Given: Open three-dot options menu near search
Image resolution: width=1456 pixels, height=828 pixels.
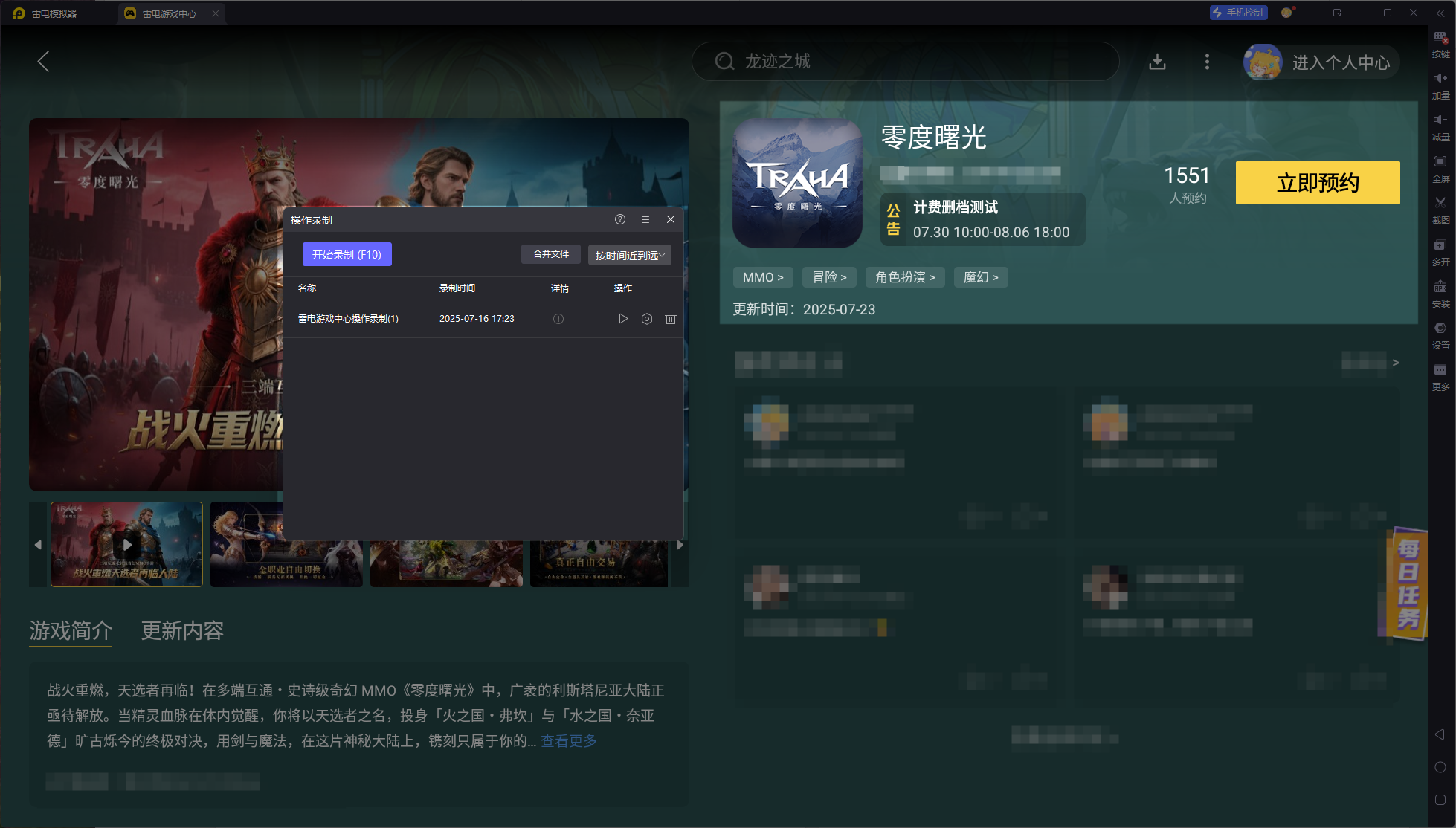Looking at the screenshot, I should [1207, 62].
